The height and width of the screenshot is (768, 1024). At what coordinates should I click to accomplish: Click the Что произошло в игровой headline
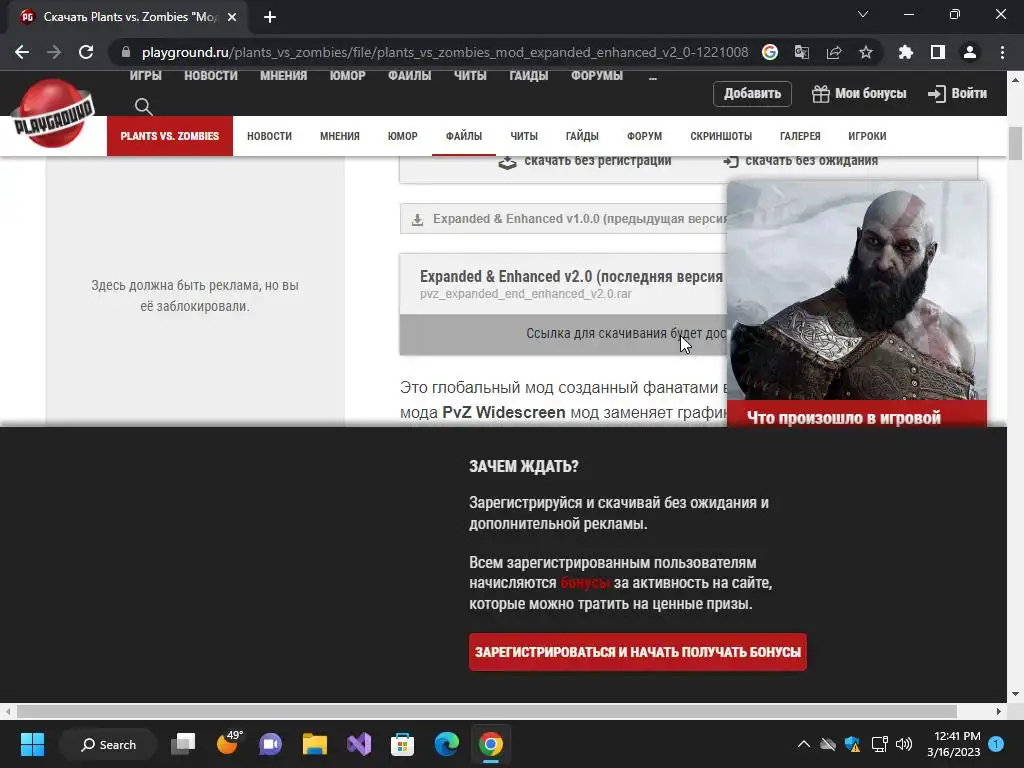pos(843,417)
